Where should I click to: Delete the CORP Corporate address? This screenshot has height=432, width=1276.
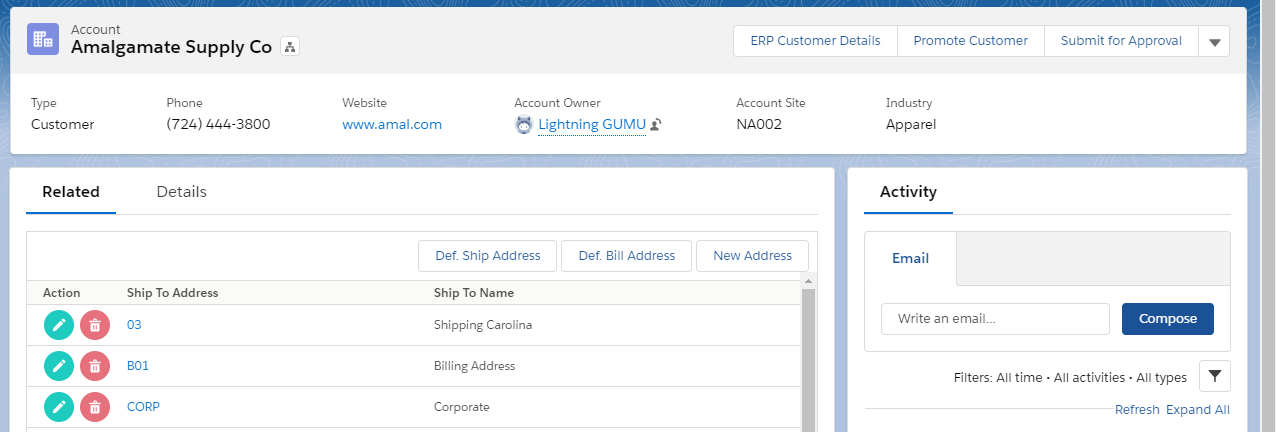[95, 407]
